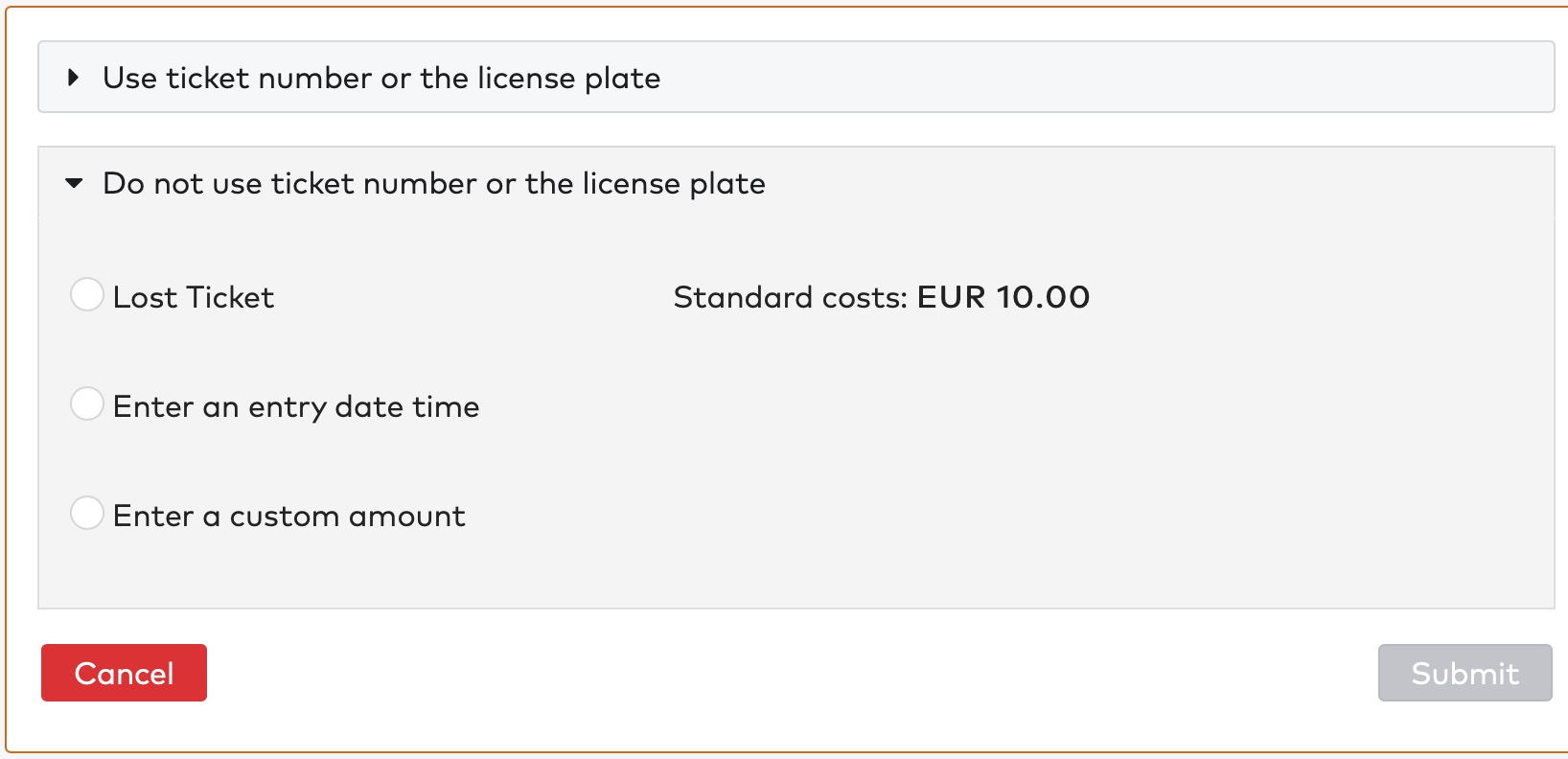Click the 'Lost Ticket' label text

(193, 297)
